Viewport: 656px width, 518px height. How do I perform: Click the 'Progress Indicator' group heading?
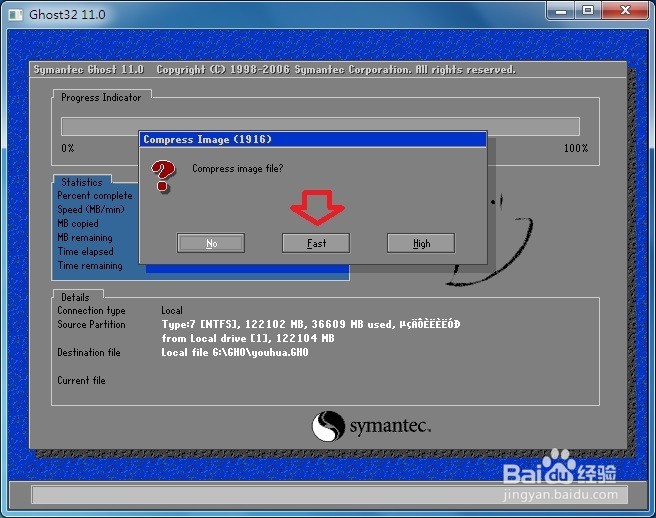coord(101,97)
